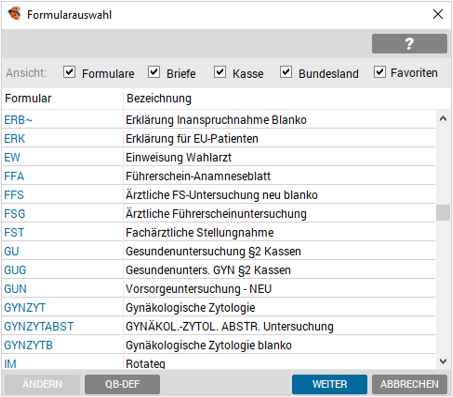453x397 pixels.
Task: Click 'Rotateq' description in IM row
Action: point(145,364)
